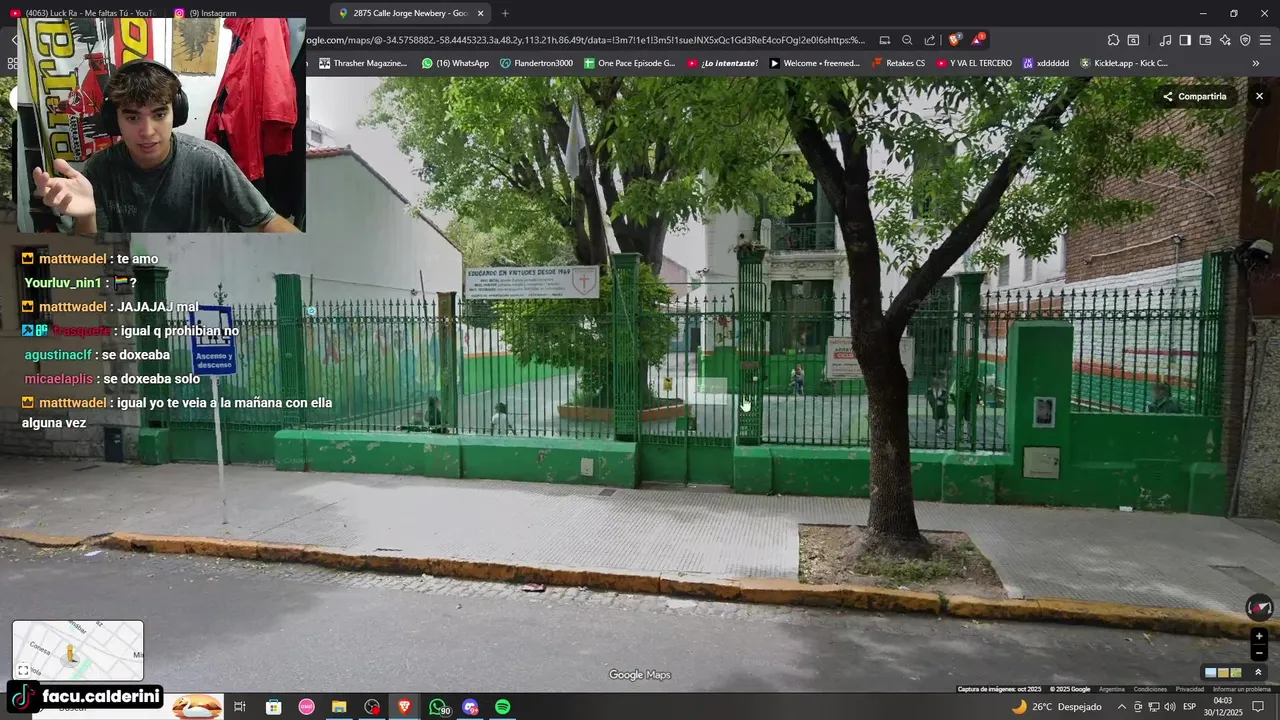Viewport: 1280px width, 720px height.
Task: Close the Google Maps browser tab
Action: 480,13
